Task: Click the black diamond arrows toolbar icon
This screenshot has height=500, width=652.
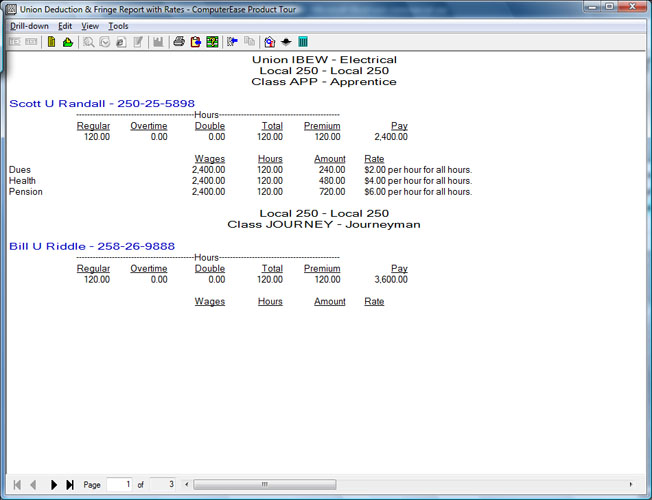Action: [286, 42]
